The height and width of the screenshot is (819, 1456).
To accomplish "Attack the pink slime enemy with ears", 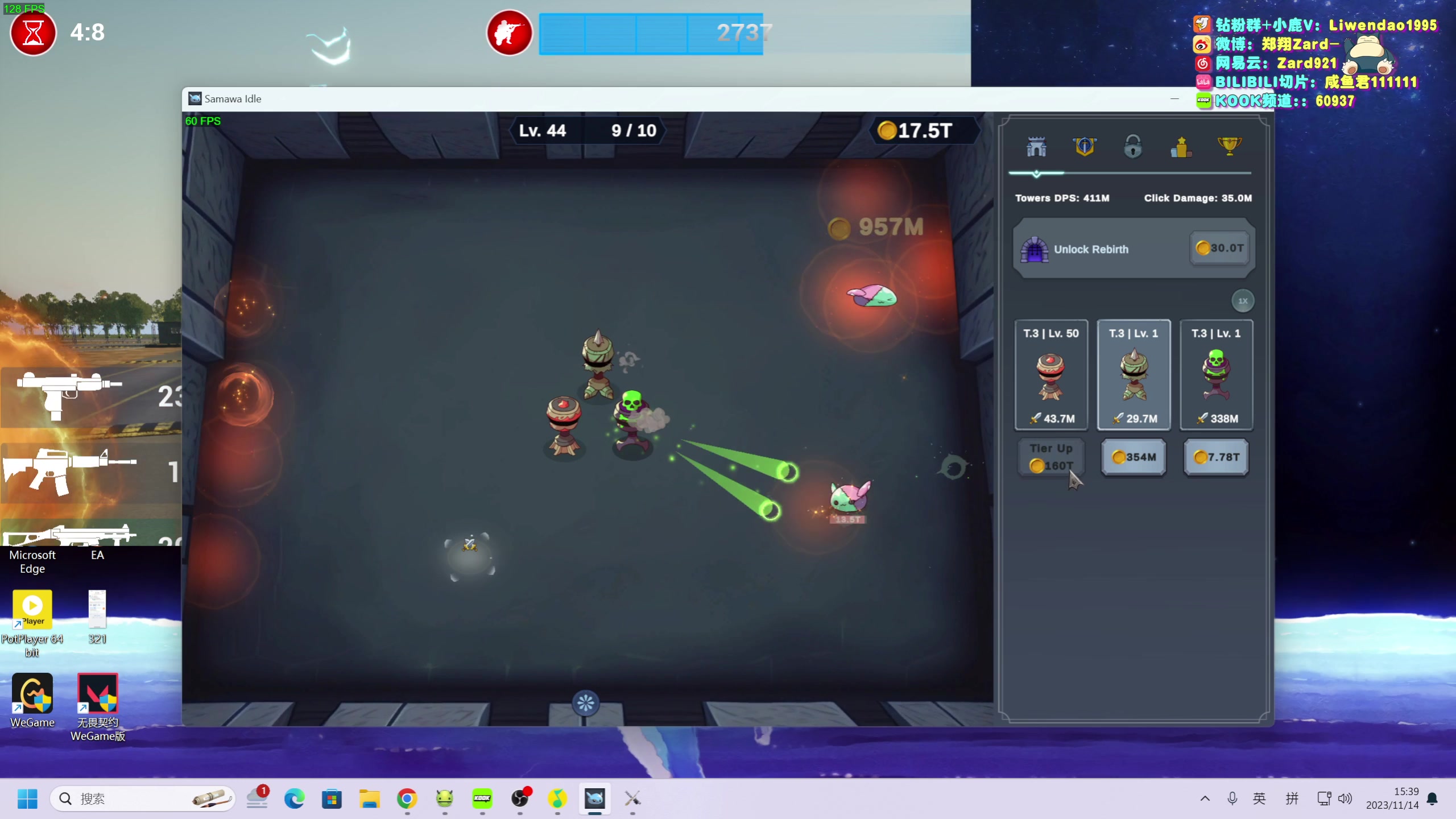I will (849, 497).
